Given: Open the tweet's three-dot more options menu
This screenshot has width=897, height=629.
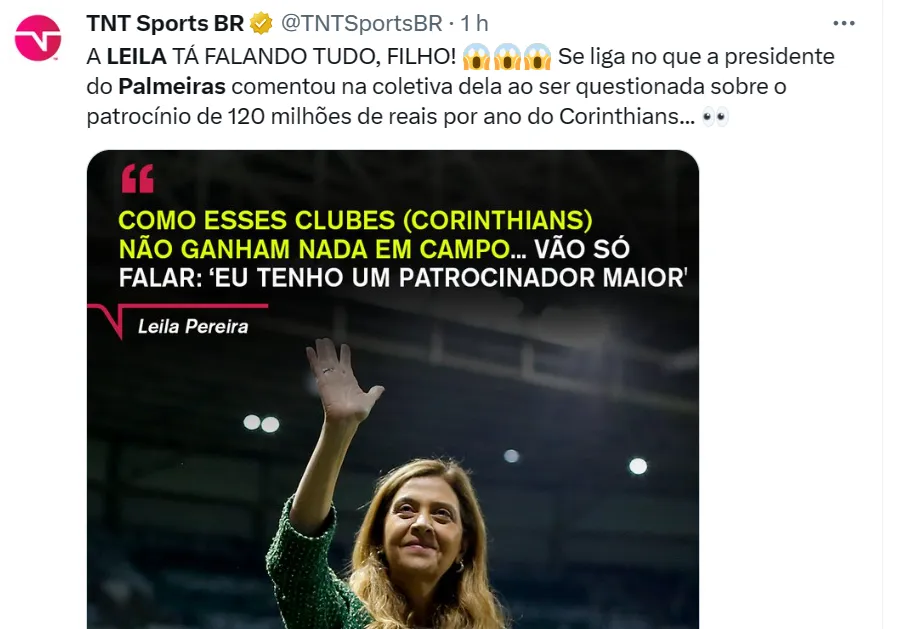Looking at the screenshot, I should [x=844, y=23].
